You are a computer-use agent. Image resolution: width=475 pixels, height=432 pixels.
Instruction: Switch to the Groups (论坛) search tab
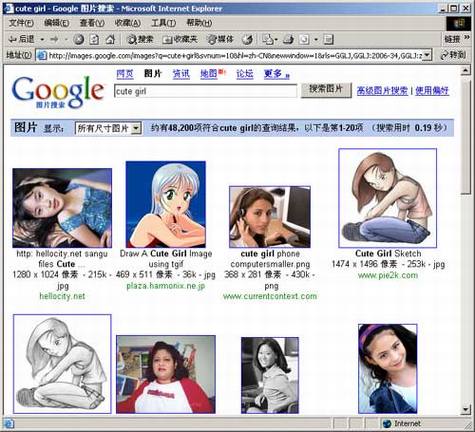245,74
